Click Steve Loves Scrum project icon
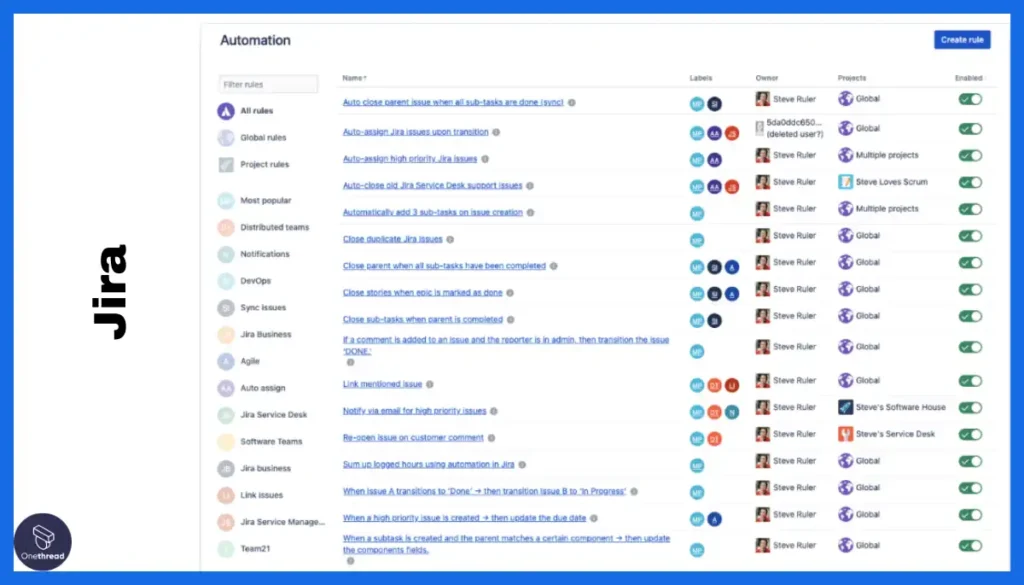 846,182
